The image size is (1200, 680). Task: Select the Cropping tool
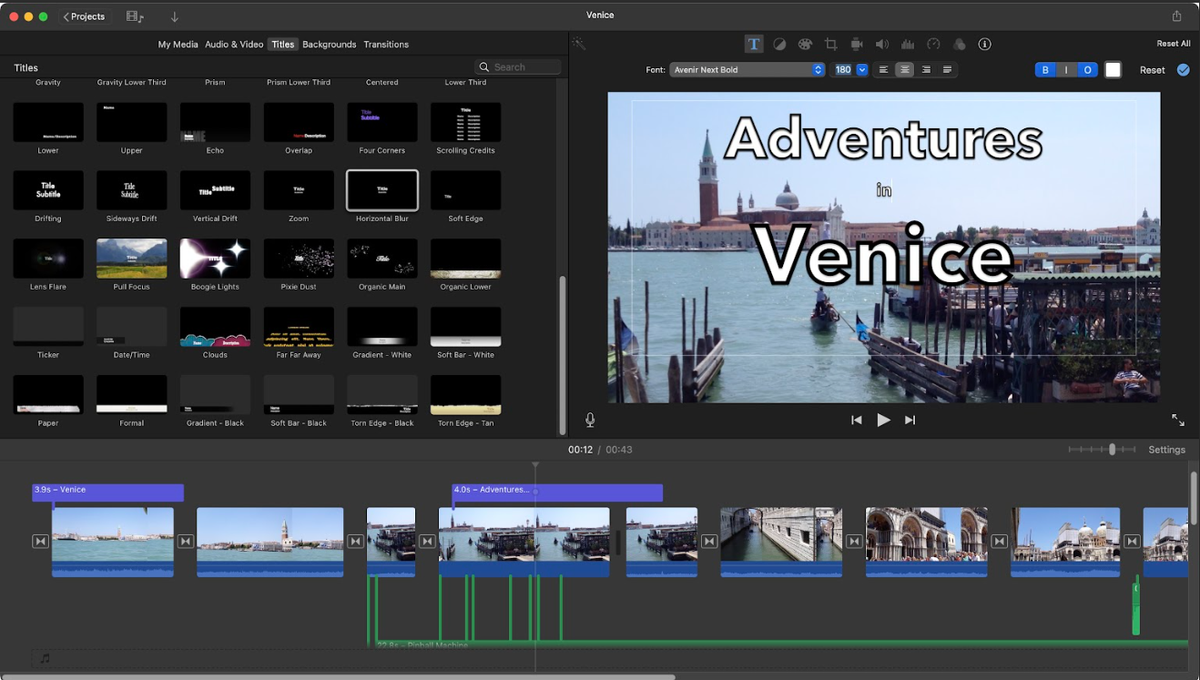pyautogui.click(x=830, y=44)
